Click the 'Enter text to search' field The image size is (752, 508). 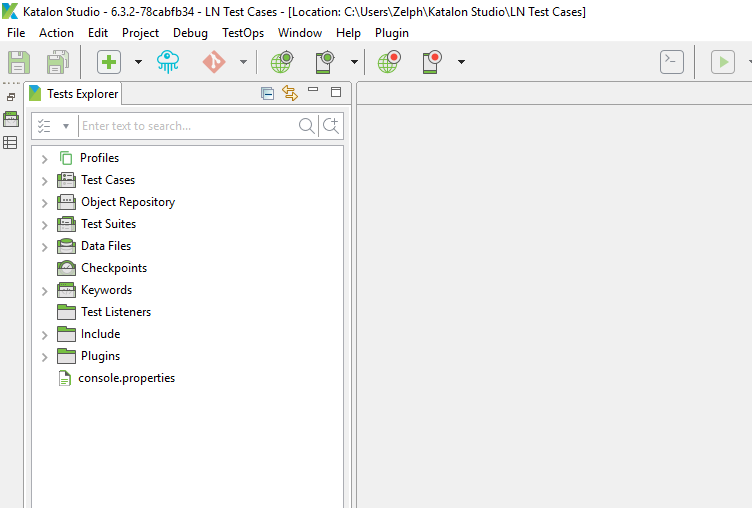188,126
